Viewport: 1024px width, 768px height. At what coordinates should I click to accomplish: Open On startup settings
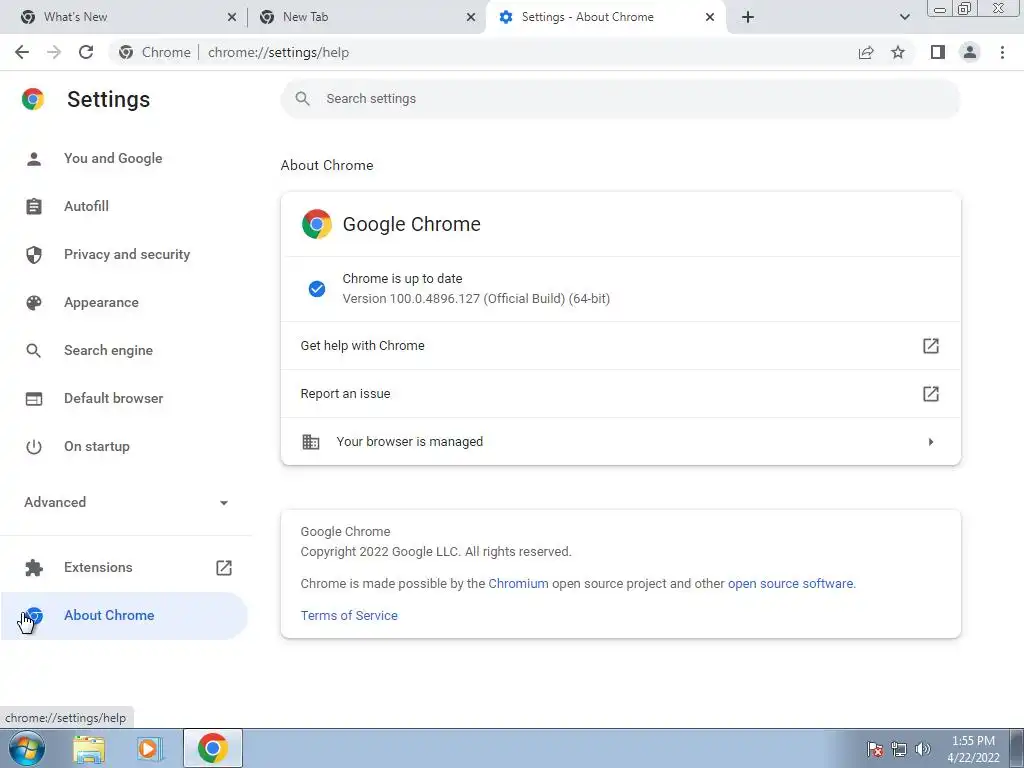tap(124, 447)
